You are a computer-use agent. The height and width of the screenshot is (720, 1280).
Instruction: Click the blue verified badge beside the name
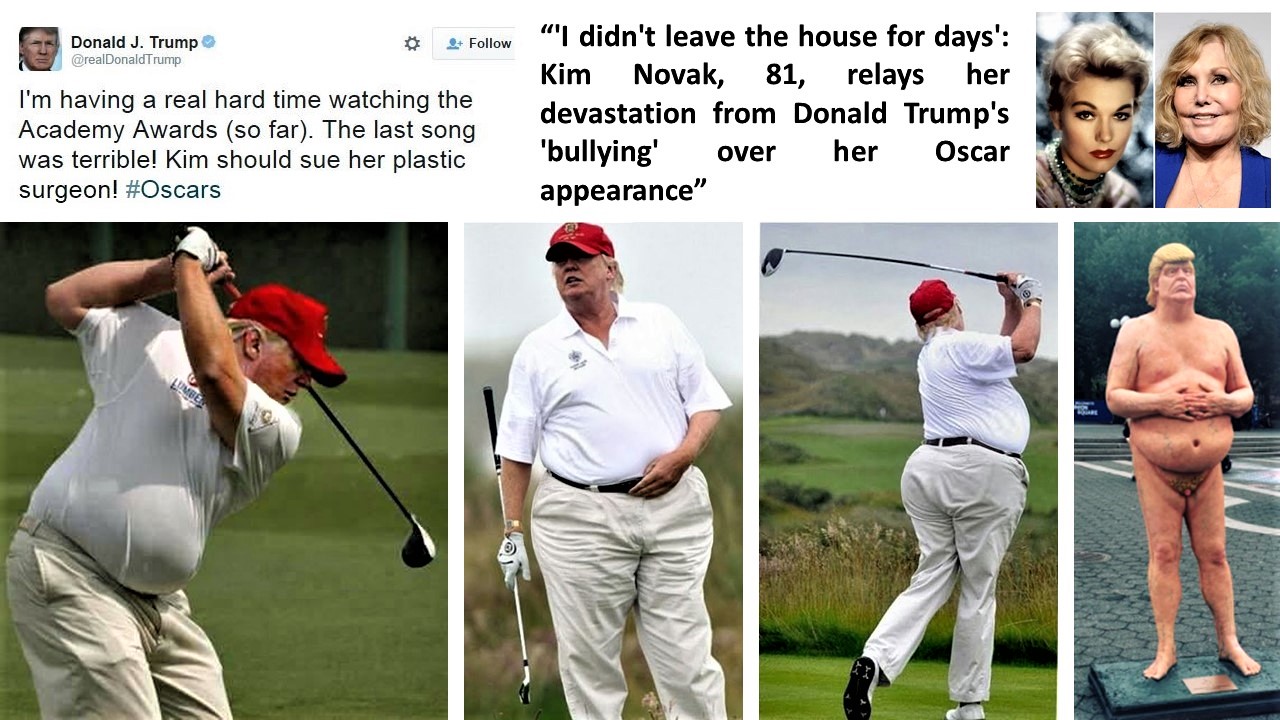click(x=209, y=42)
